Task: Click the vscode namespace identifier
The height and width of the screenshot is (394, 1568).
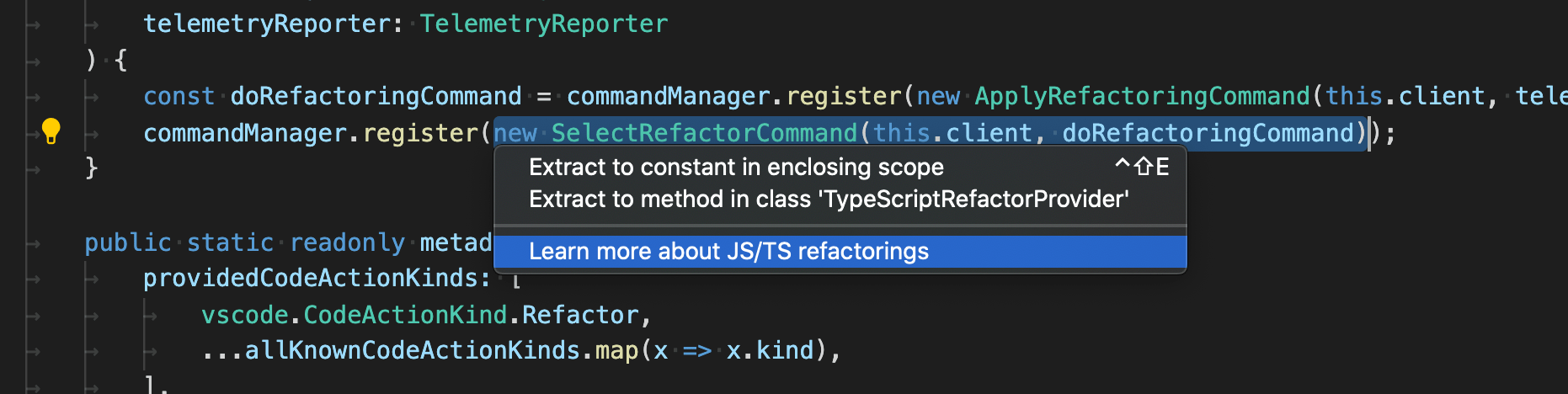Action: pyautogui.click(x=244, y=315)
